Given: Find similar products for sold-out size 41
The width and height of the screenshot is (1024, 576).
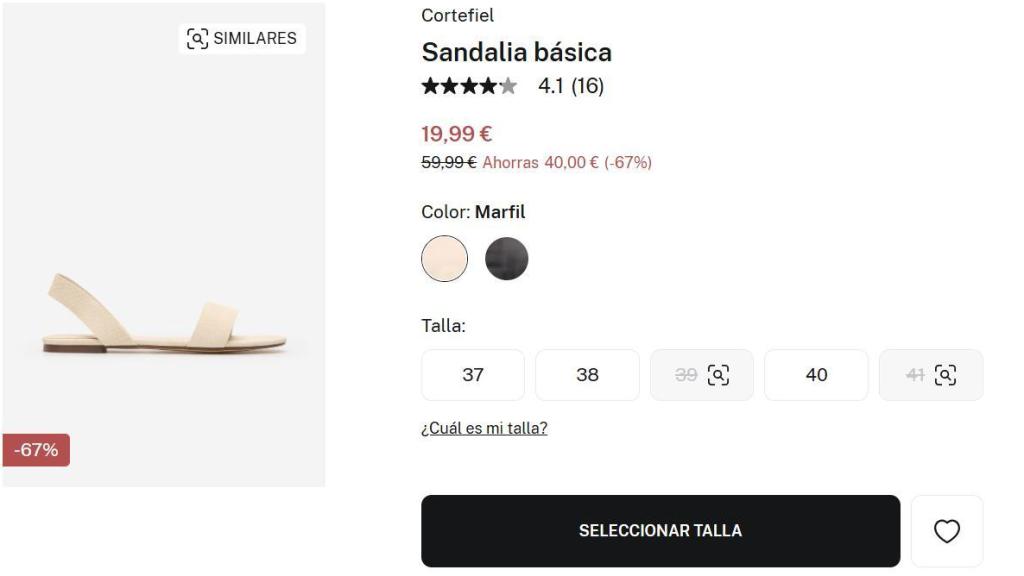Looking at the screenshot, I should [944, 373].
